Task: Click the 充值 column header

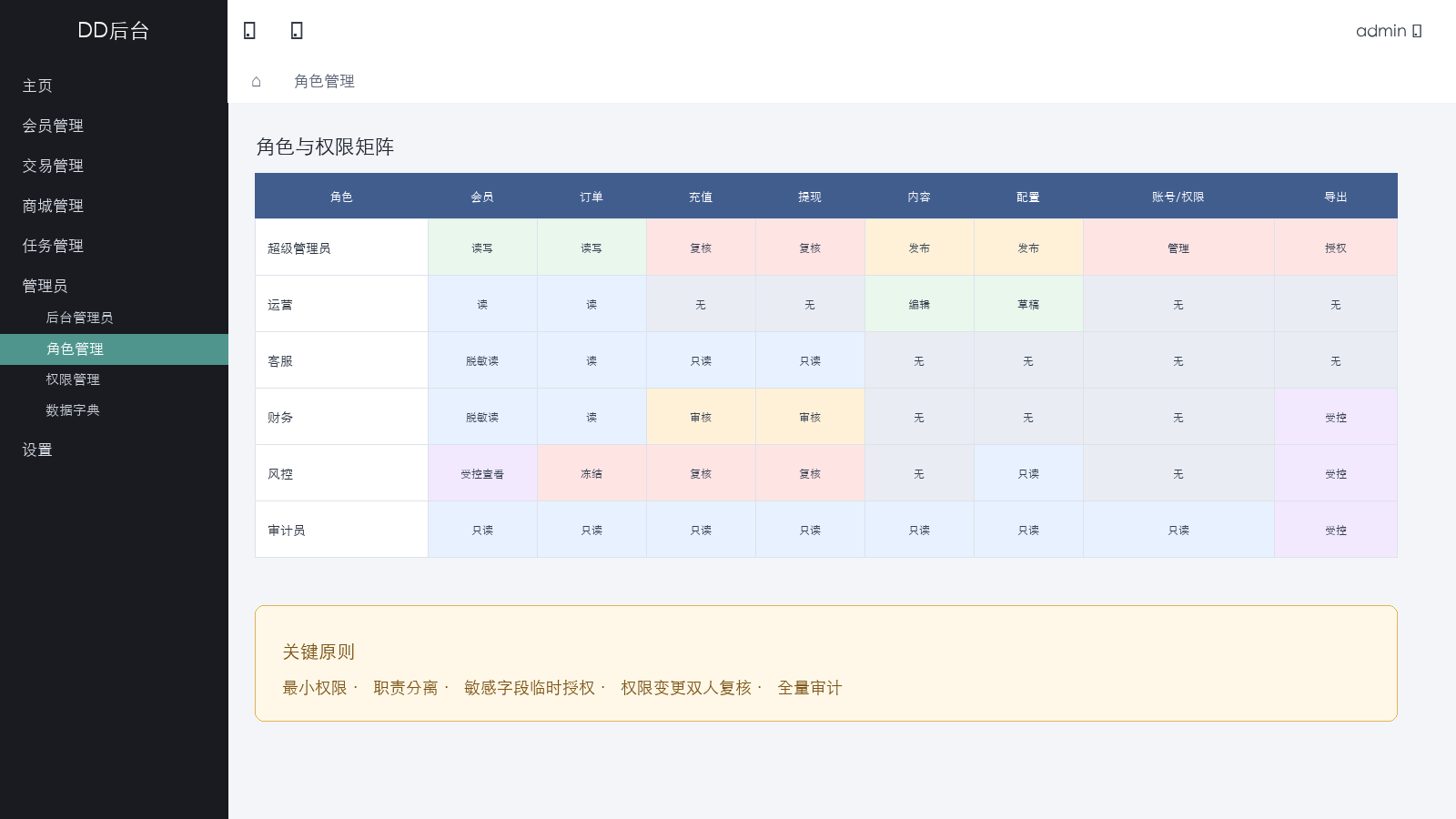Action: point(701,197)
